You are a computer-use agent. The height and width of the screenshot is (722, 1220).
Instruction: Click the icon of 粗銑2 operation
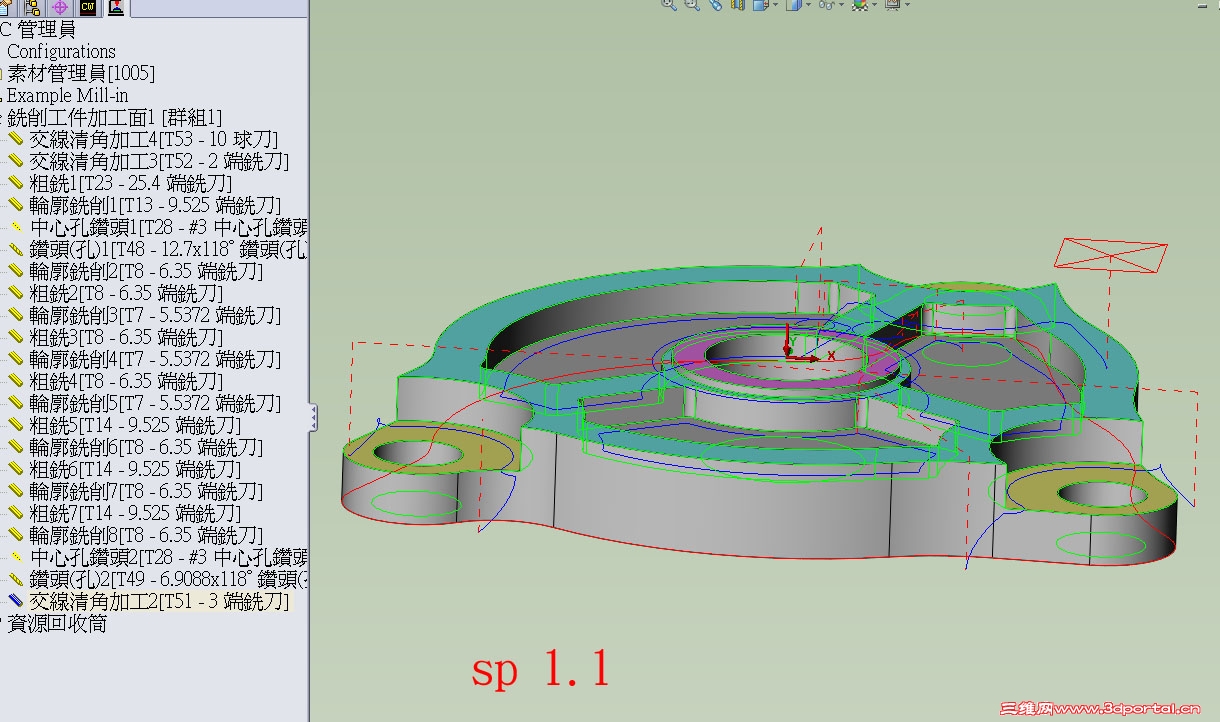pyautogui.click(x=16, y=293)
